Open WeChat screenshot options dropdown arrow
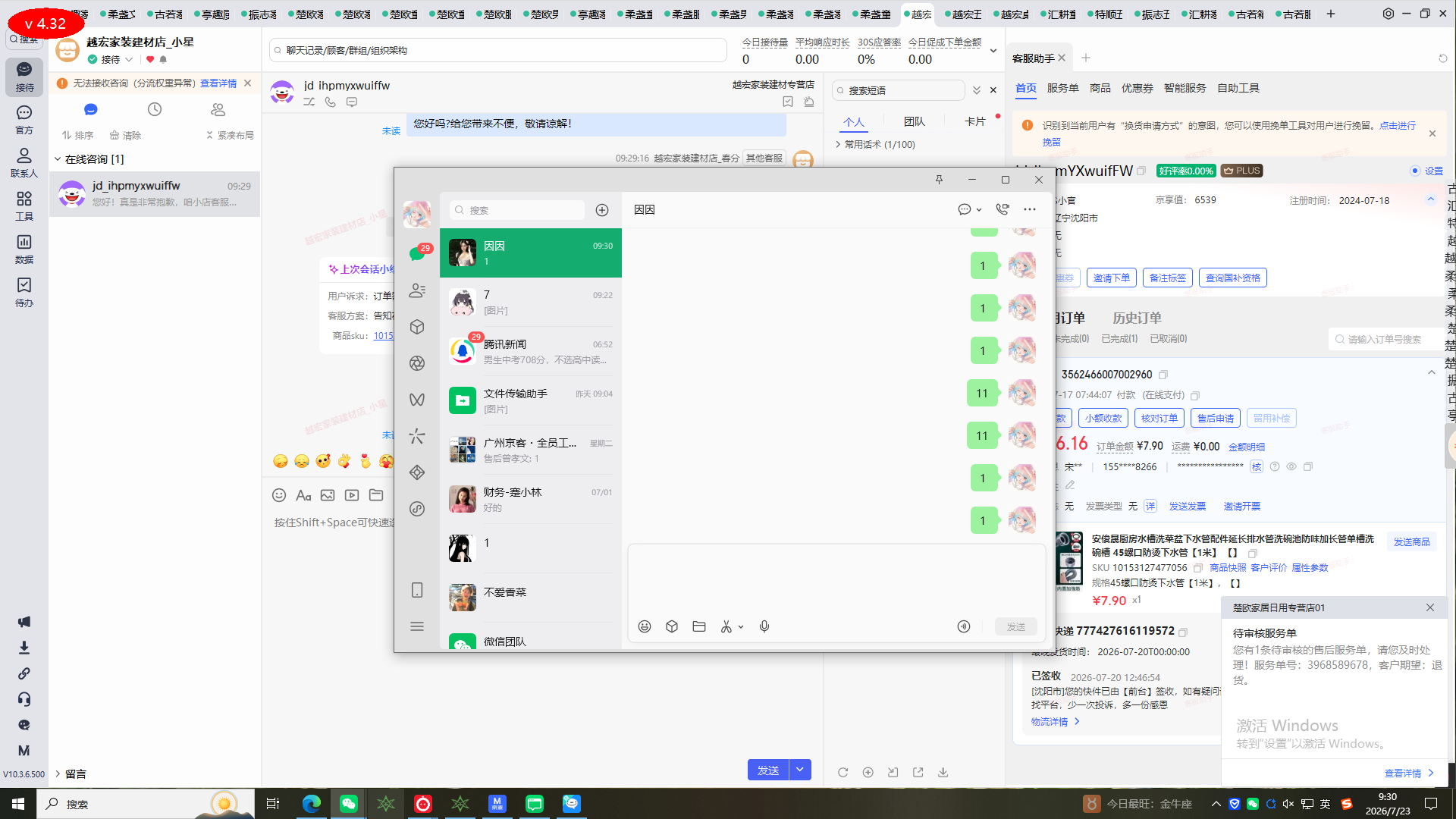Screen dimensions: 1456x819 pyautogui.click(x=741, y=627)
